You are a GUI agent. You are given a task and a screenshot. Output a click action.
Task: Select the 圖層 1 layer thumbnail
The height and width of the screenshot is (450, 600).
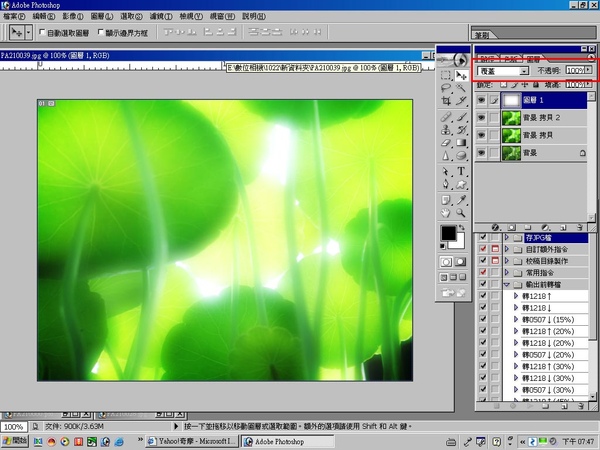(x=513, y=100)
